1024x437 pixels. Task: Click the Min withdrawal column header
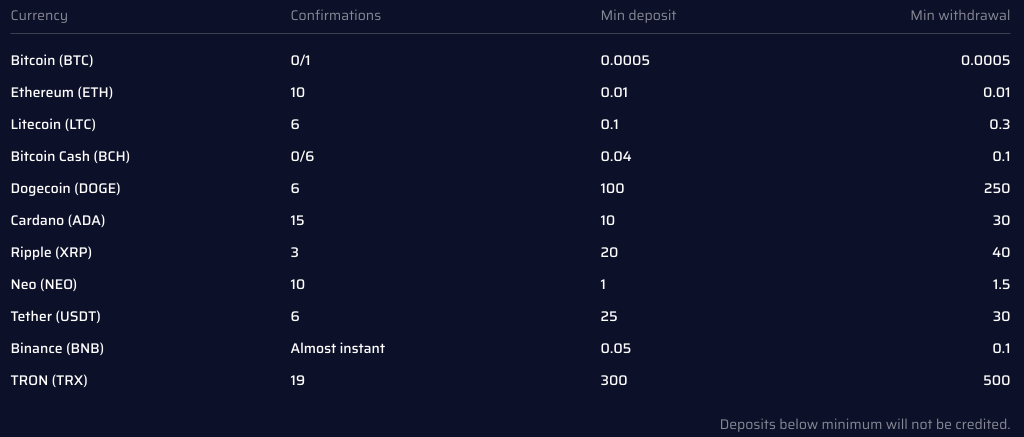click(x=960, y=16)
